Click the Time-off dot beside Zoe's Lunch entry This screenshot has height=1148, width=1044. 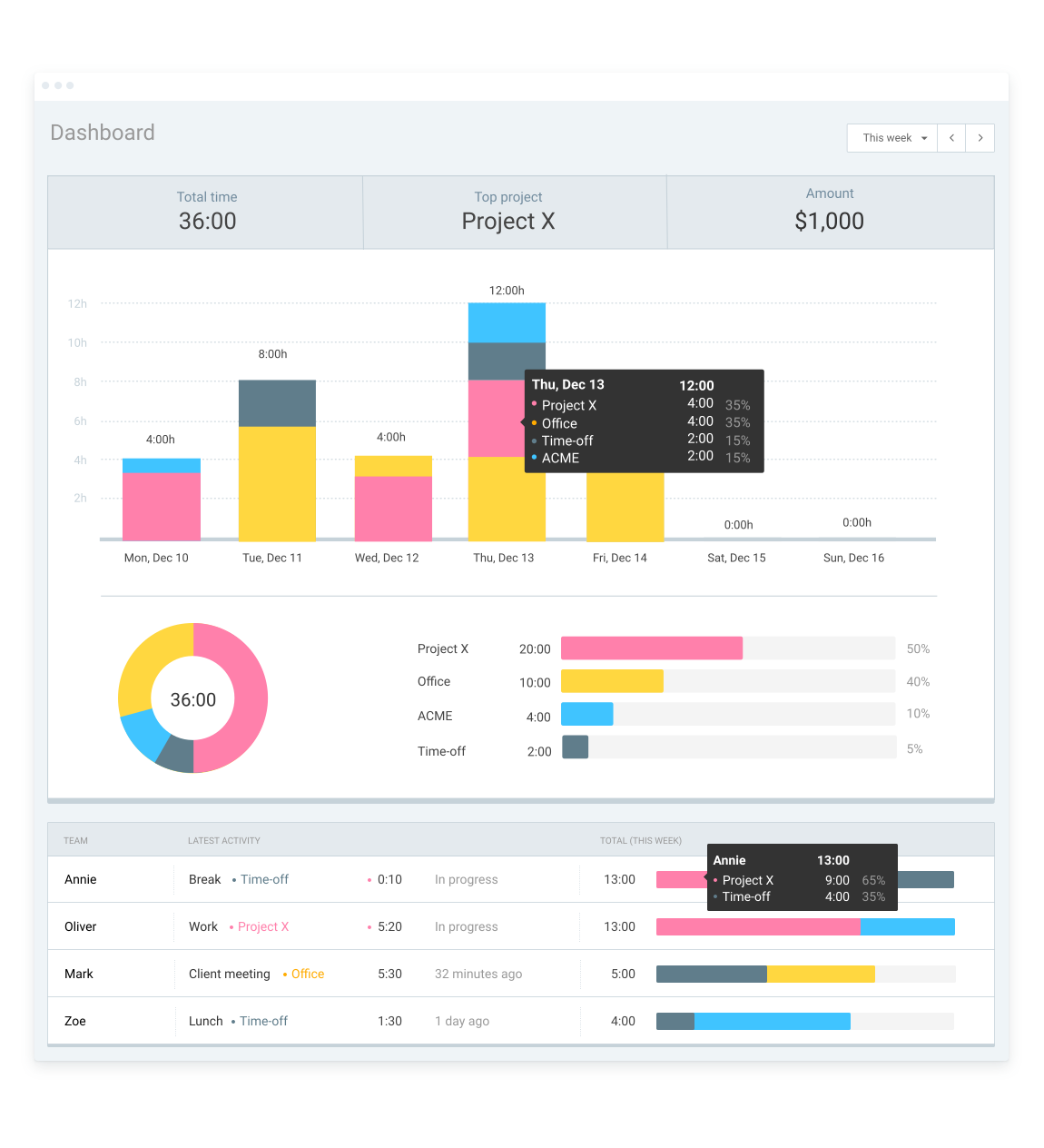tap(233, 1021)
